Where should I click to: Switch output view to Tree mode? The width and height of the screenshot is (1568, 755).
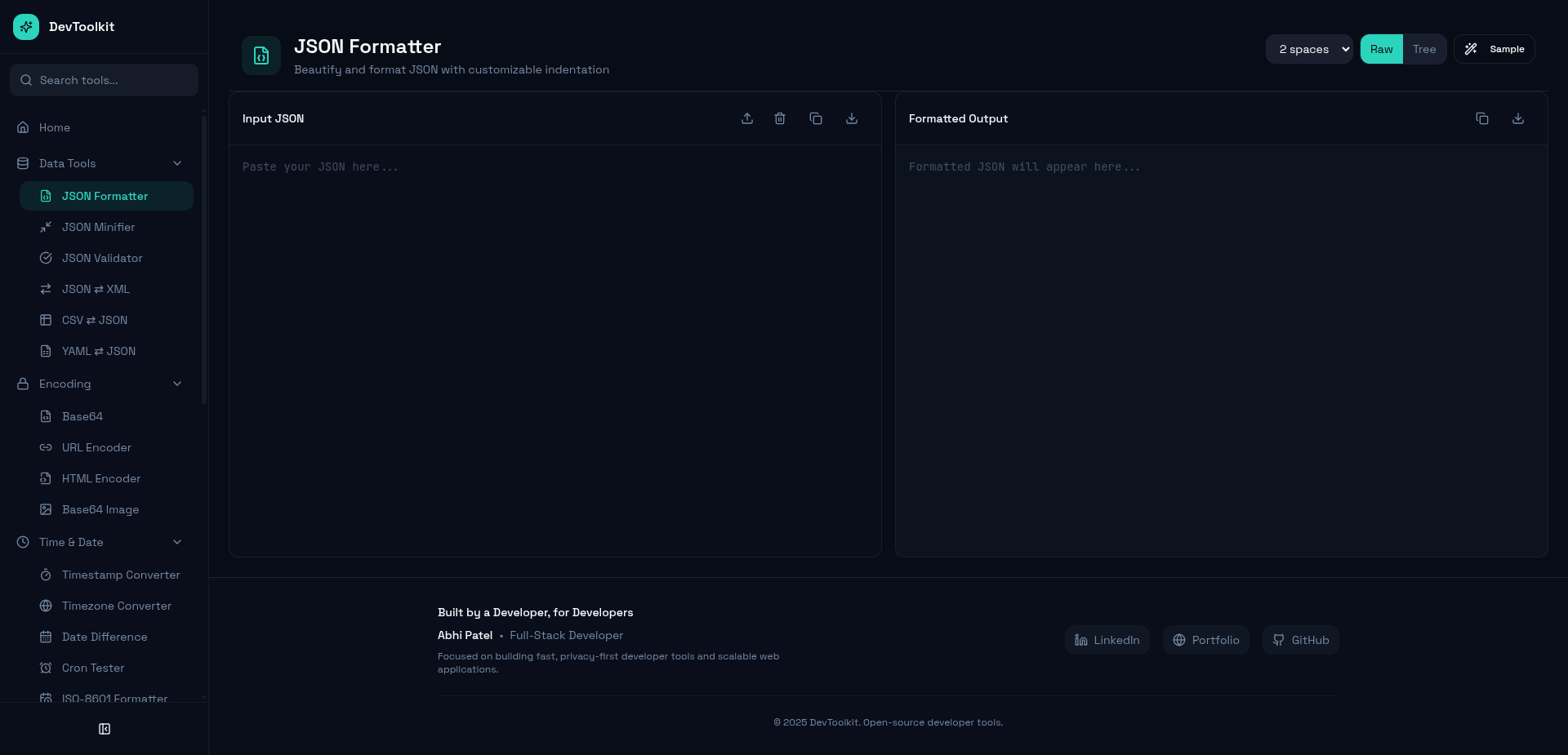[1423, 49]
